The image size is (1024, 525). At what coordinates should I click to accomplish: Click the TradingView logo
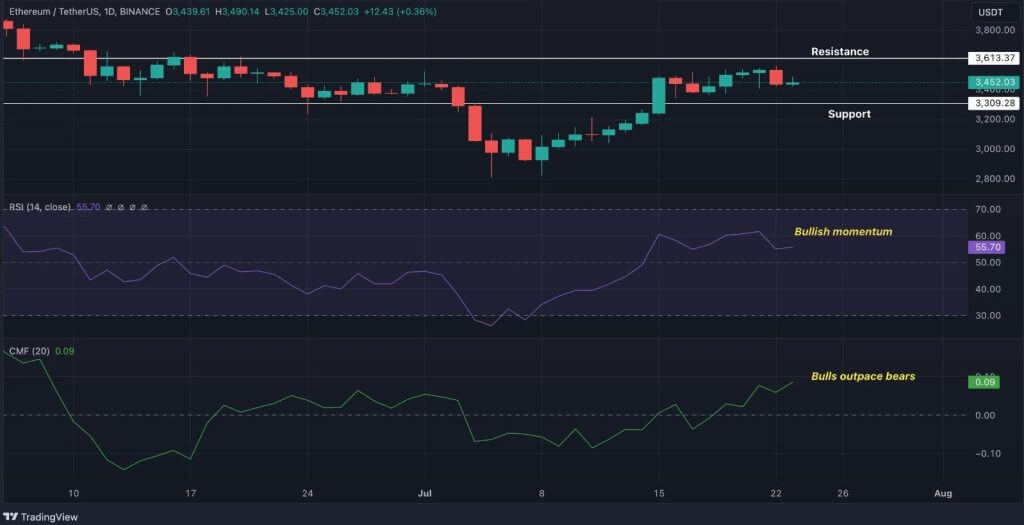coord(41,517)
